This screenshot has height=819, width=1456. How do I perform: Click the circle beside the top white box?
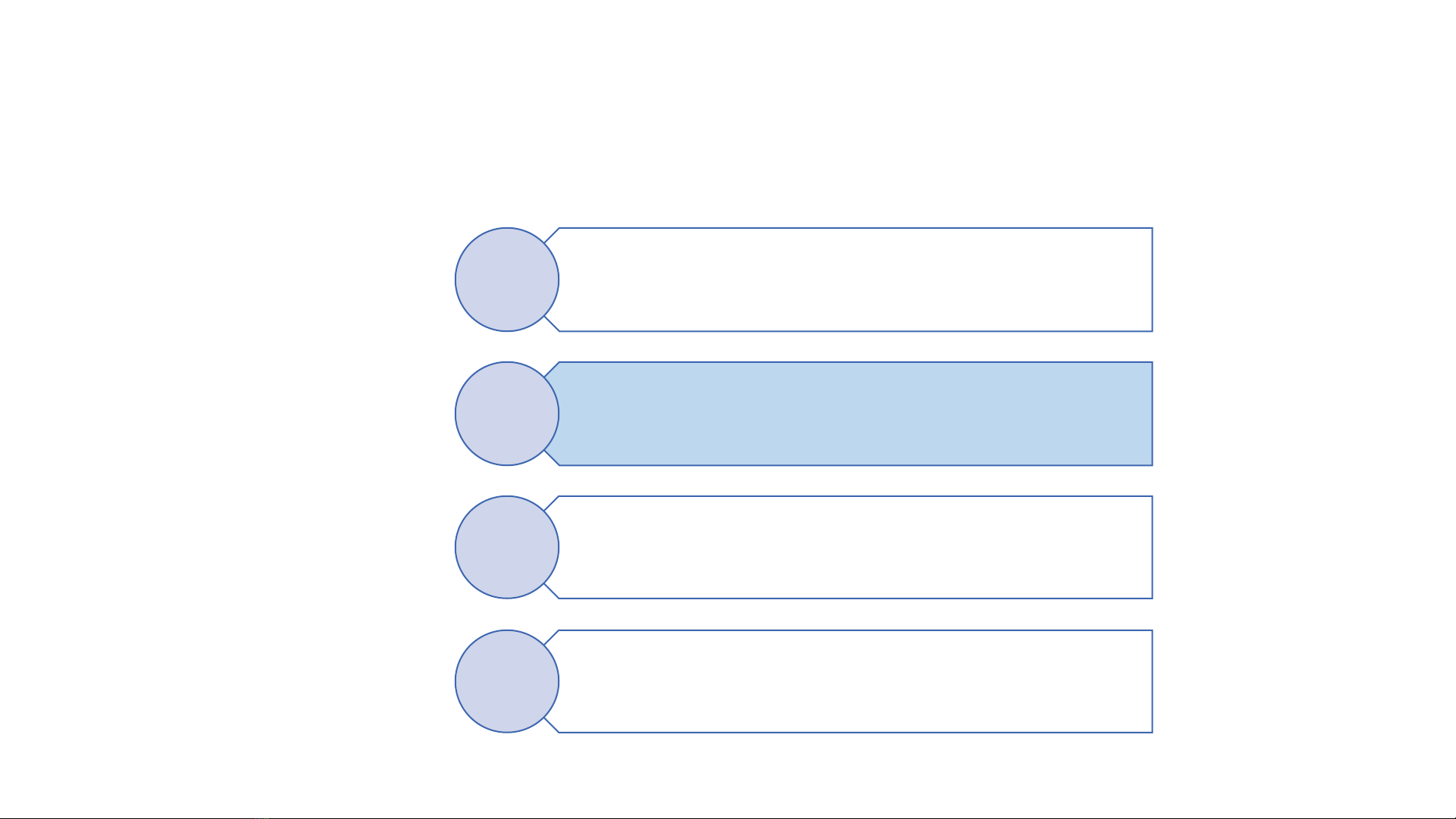507,280
